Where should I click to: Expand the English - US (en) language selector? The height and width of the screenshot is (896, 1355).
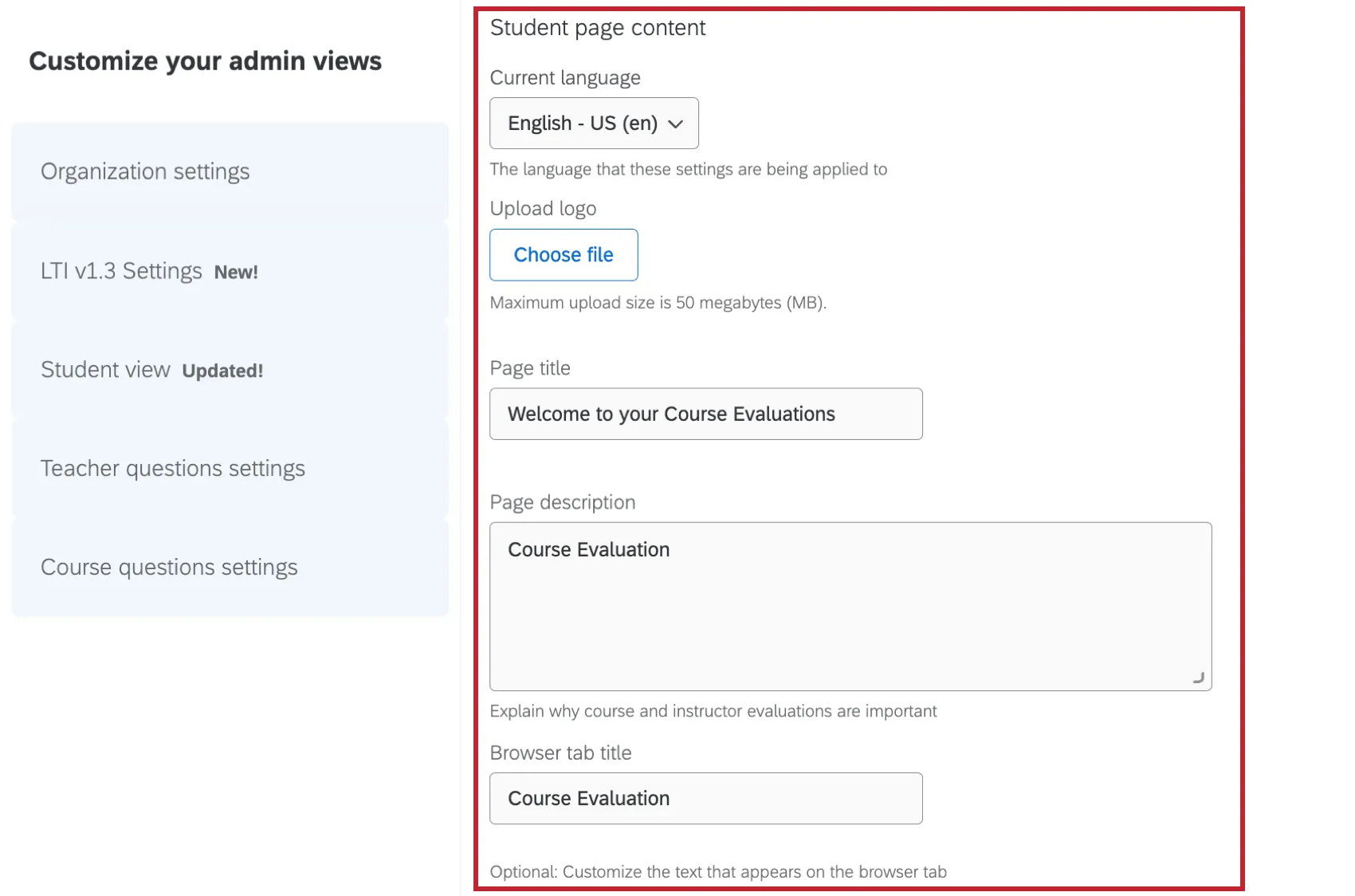tap(593, 124)
